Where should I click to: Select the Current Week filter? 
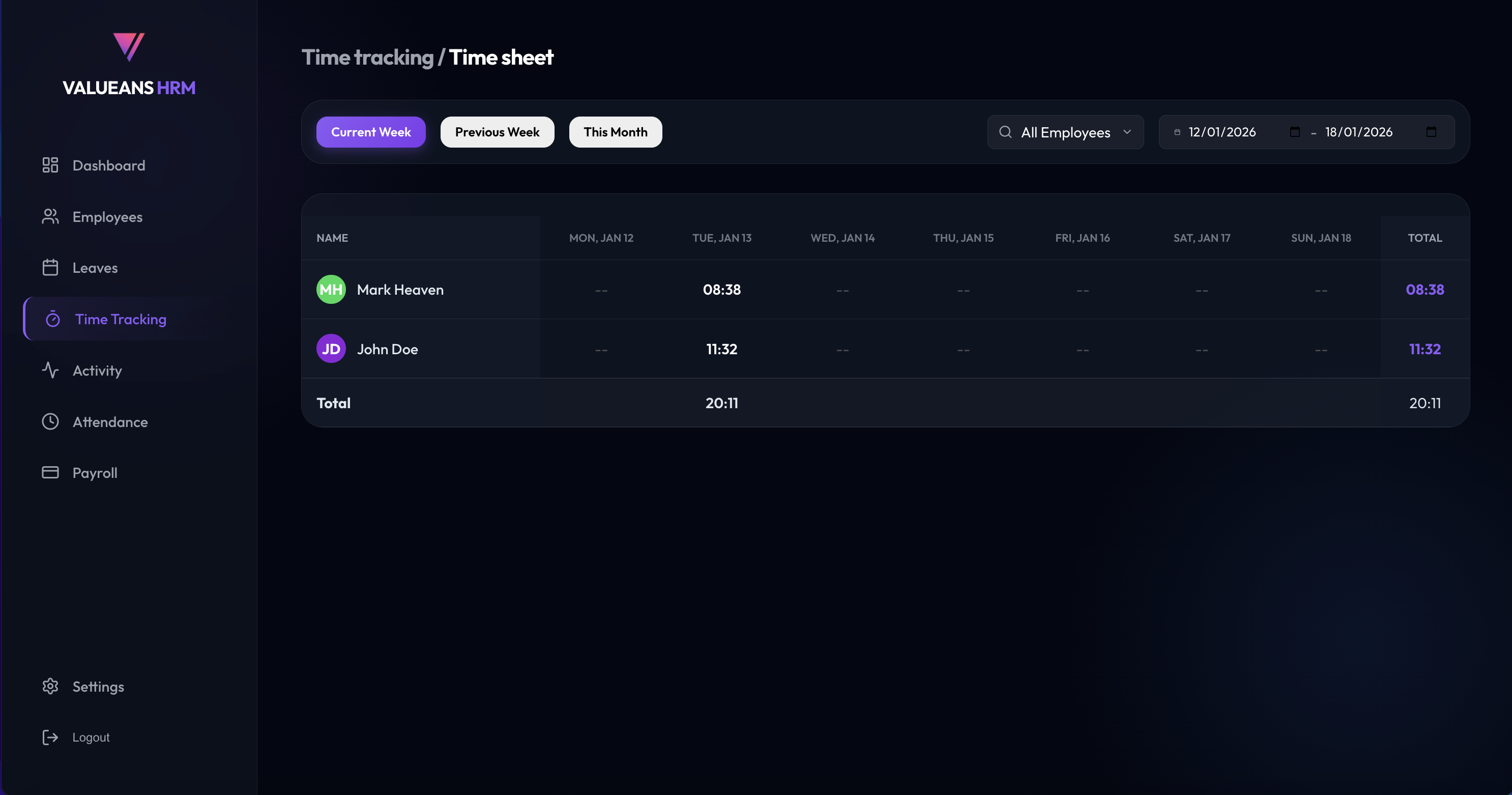click(370, 132)
